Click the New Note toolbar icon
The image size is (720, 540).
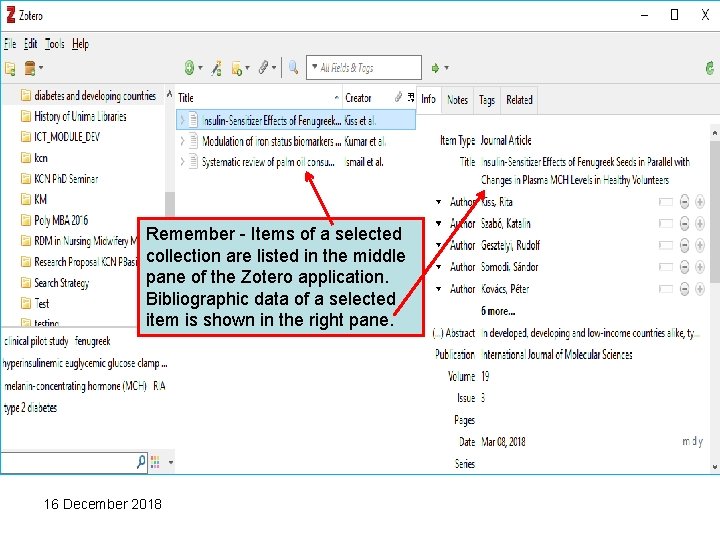point(237,68)
